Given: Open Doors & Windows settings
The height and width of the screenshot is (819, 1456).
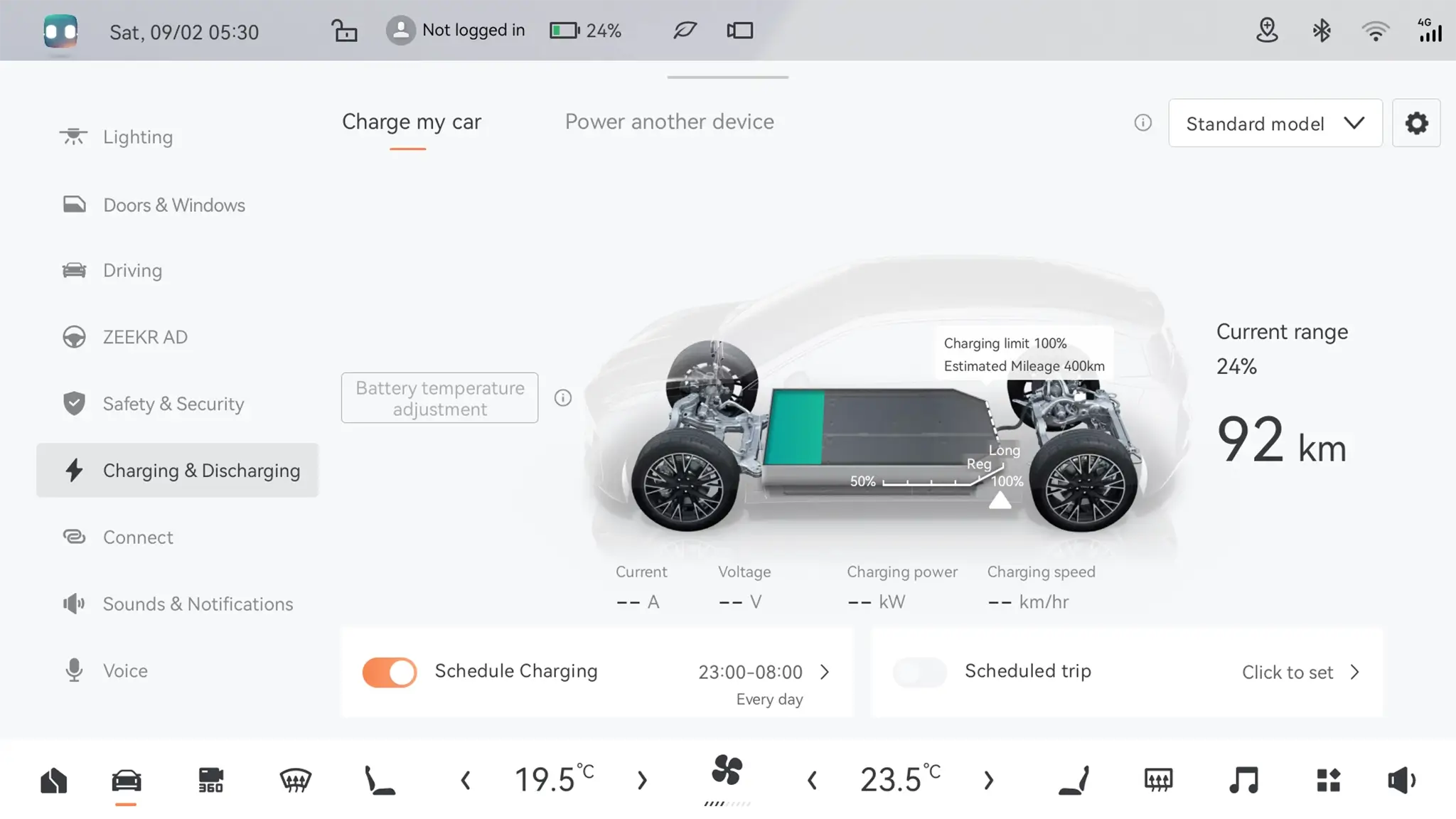Looking at the screenshot, I should (174, 205).
